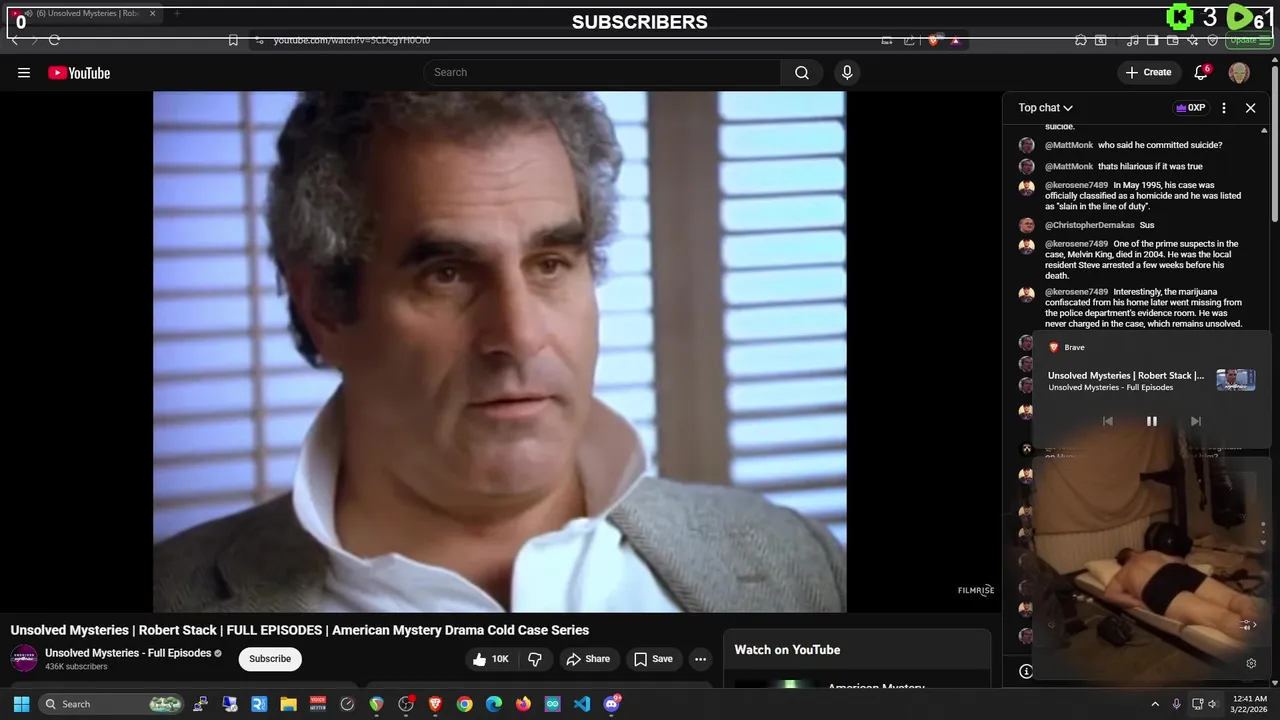Open the taskbar clock showing 12:41 AM

(x=1250, y=704)
